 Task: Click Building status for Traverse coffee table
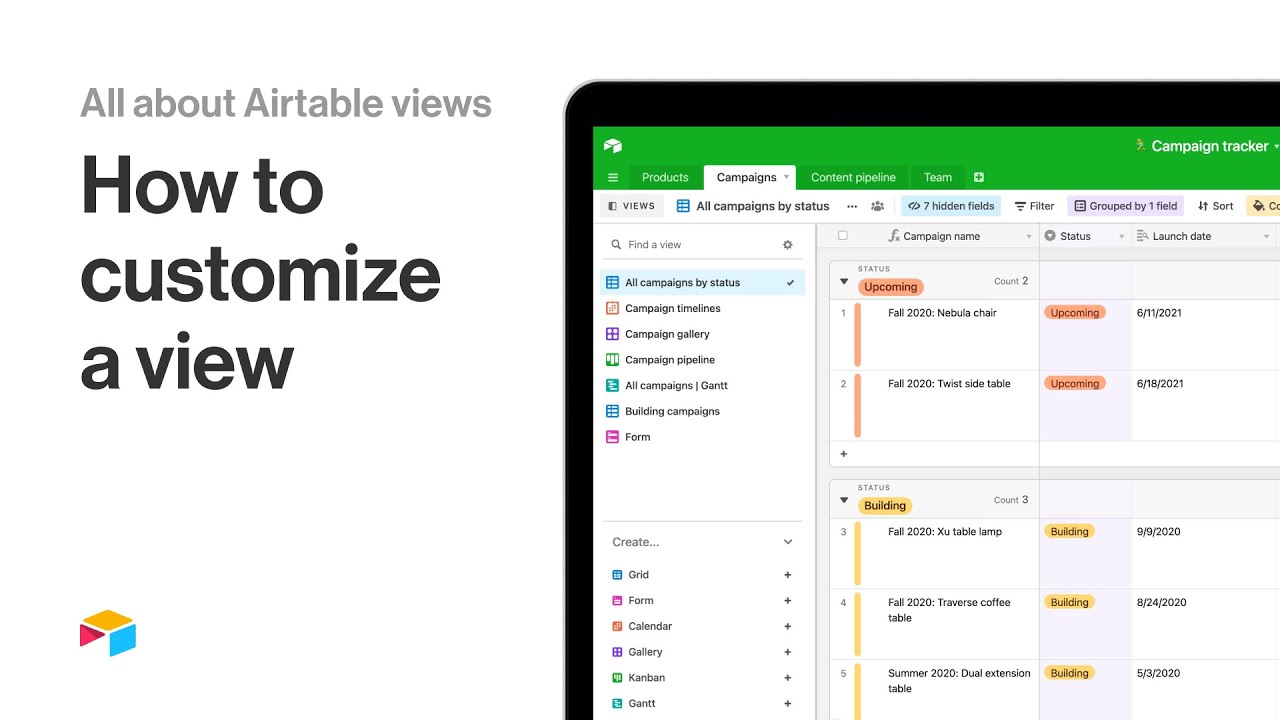click(x=1069, y=603)
